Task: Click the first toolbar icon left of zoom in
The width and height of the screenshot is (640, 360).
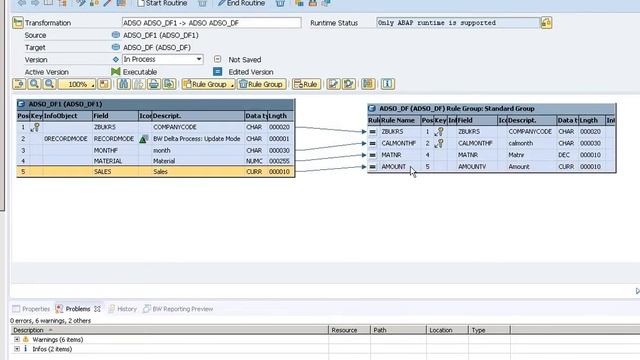Action: click(x=19, y=84)
